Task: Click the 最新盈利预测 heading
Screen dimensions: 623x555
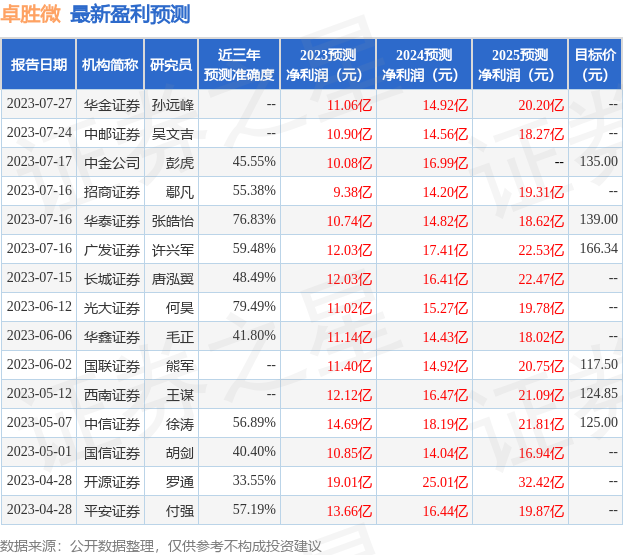Action: pyautogui.click(x=130, y=14)
